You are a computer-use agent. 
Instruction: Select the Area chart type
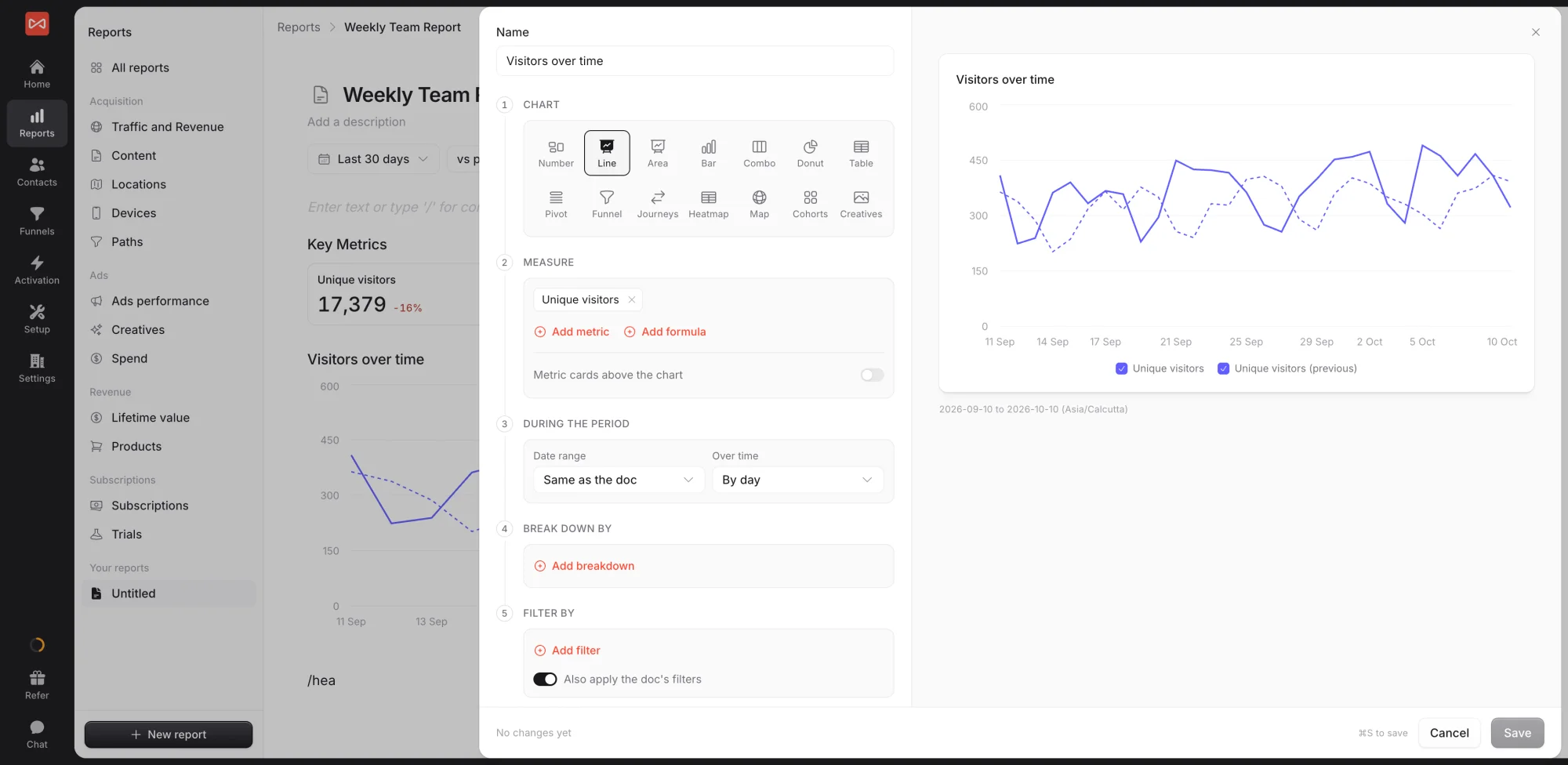tap(658, 153)
